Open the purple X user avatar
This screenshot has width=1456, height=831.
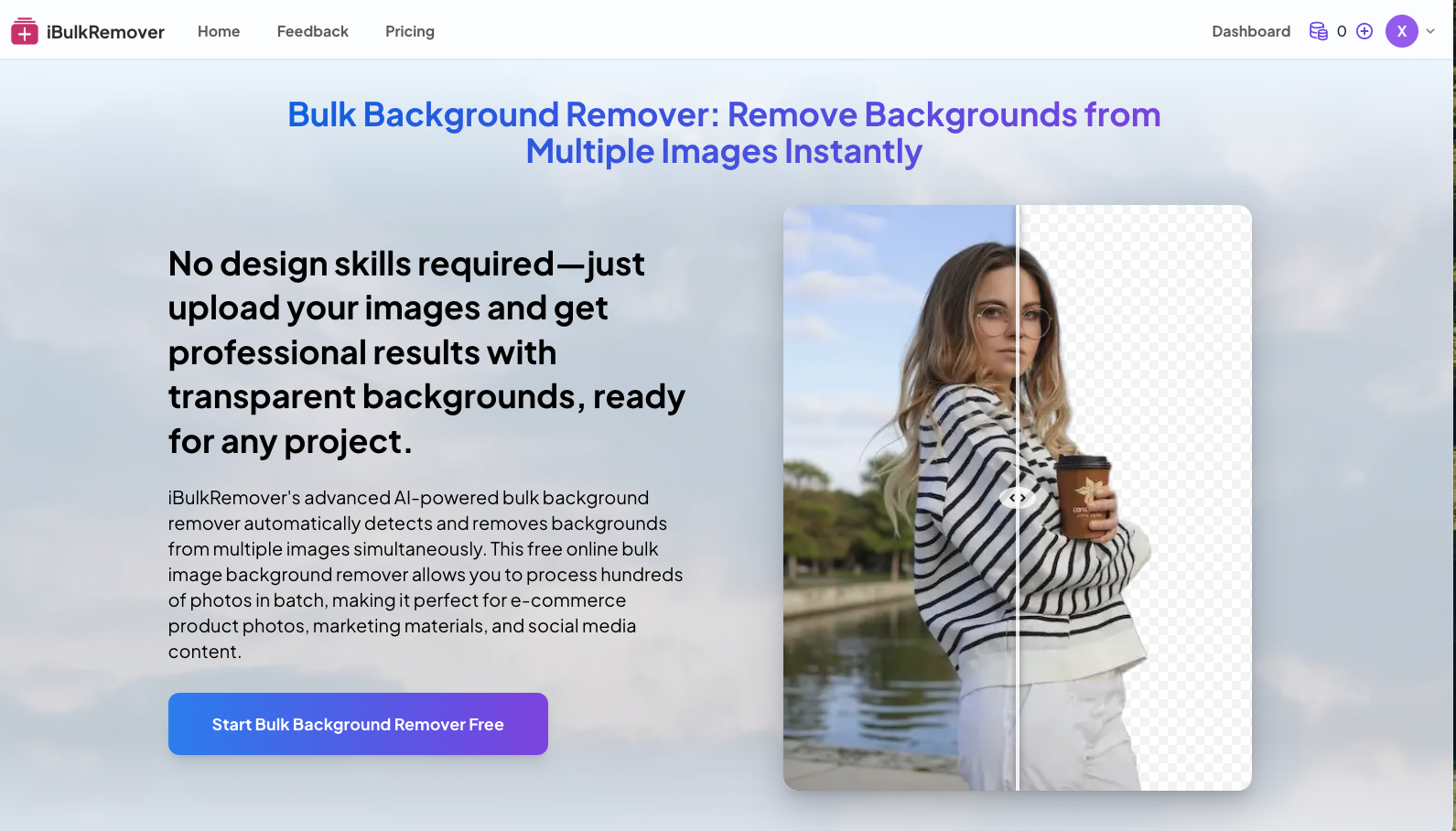coord(1401,31)
